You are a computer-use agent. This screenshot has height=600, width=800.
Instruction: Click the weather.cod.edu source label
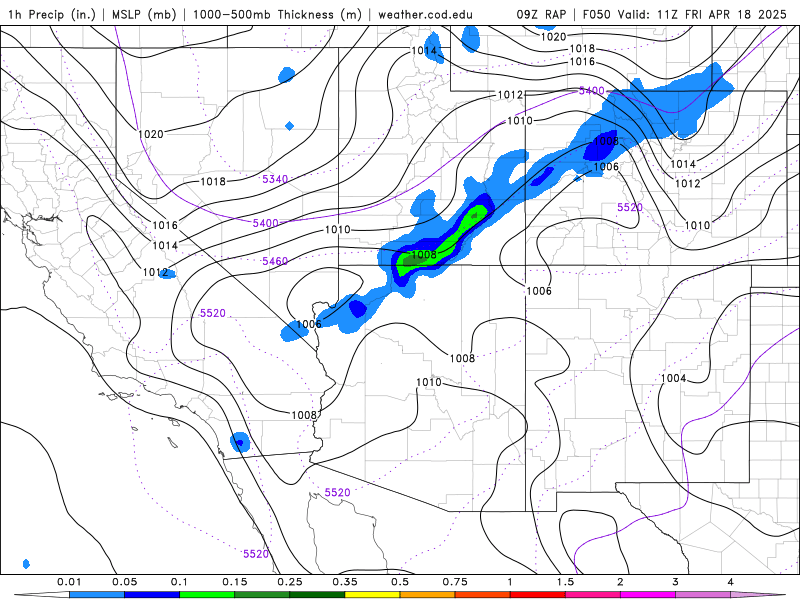coord(425,14)
